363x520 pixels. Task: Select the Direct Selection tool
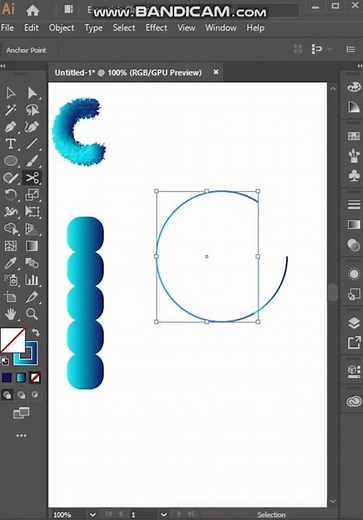[32, 93]
